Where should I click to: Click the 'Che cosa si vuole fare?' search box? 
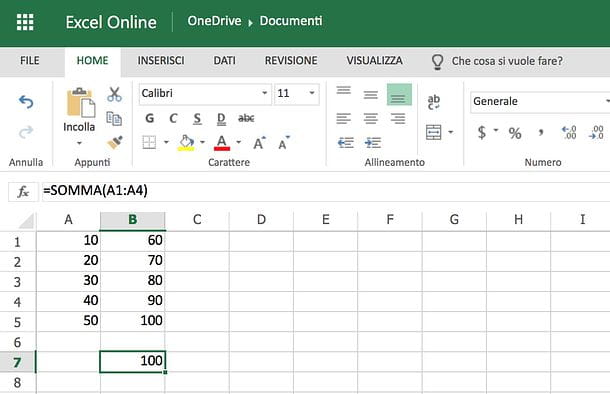click(x=497, y=61)
